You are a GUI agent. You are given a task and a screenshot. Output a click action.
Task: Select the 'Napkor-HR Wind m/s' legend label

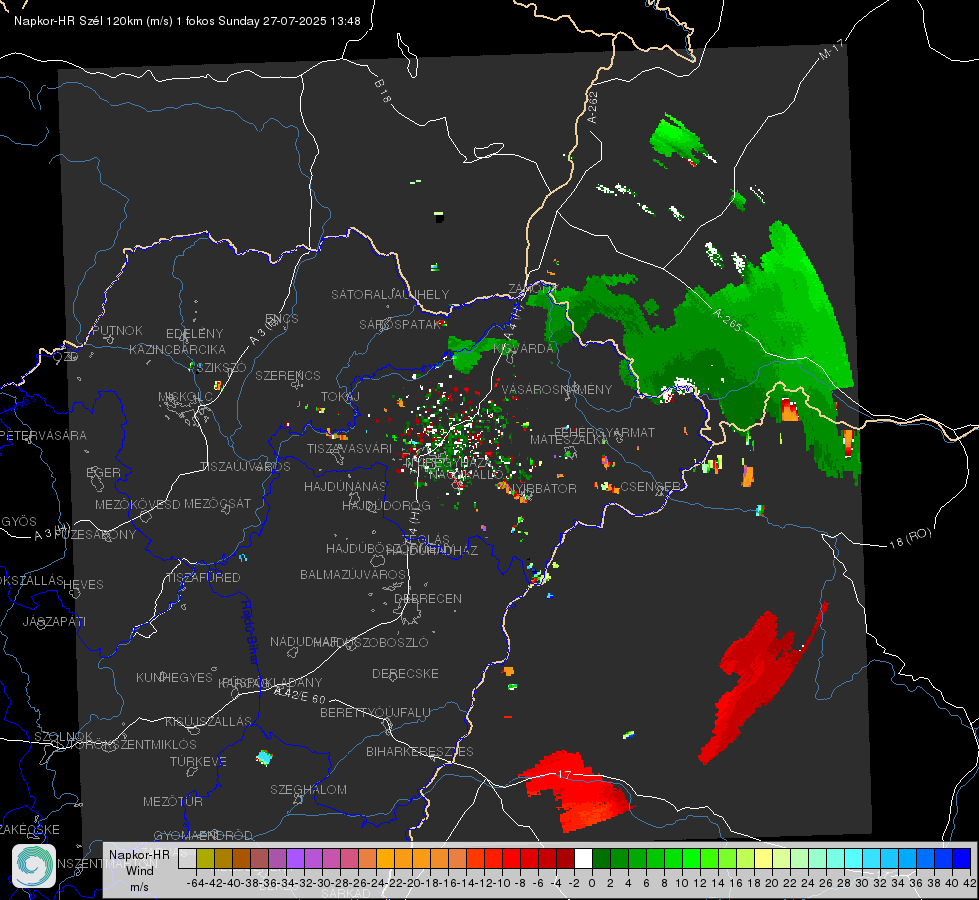tap(139, 870)
